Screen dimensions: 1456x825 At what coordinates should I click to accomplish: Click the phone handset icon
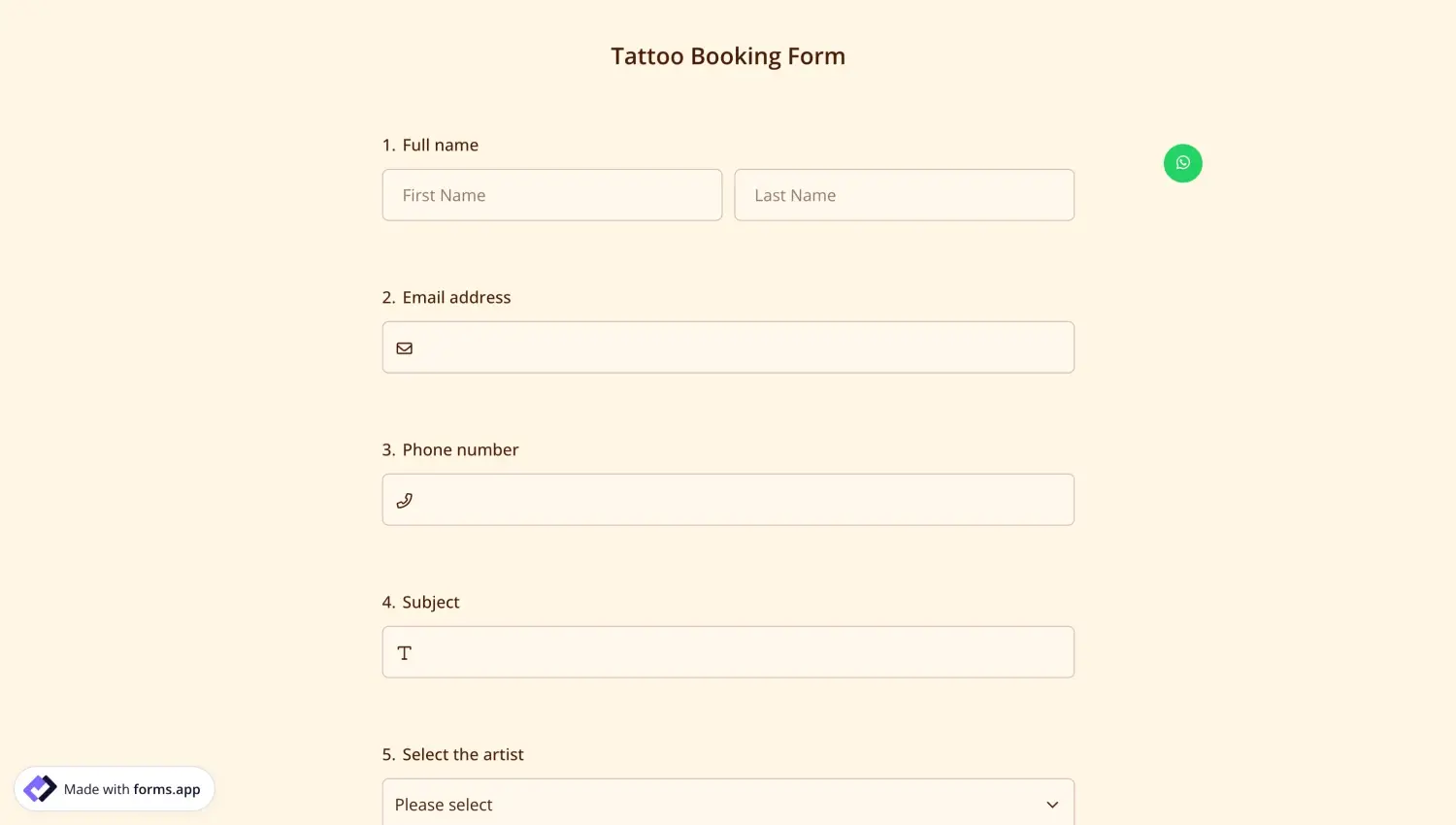(x=405, y=501)
